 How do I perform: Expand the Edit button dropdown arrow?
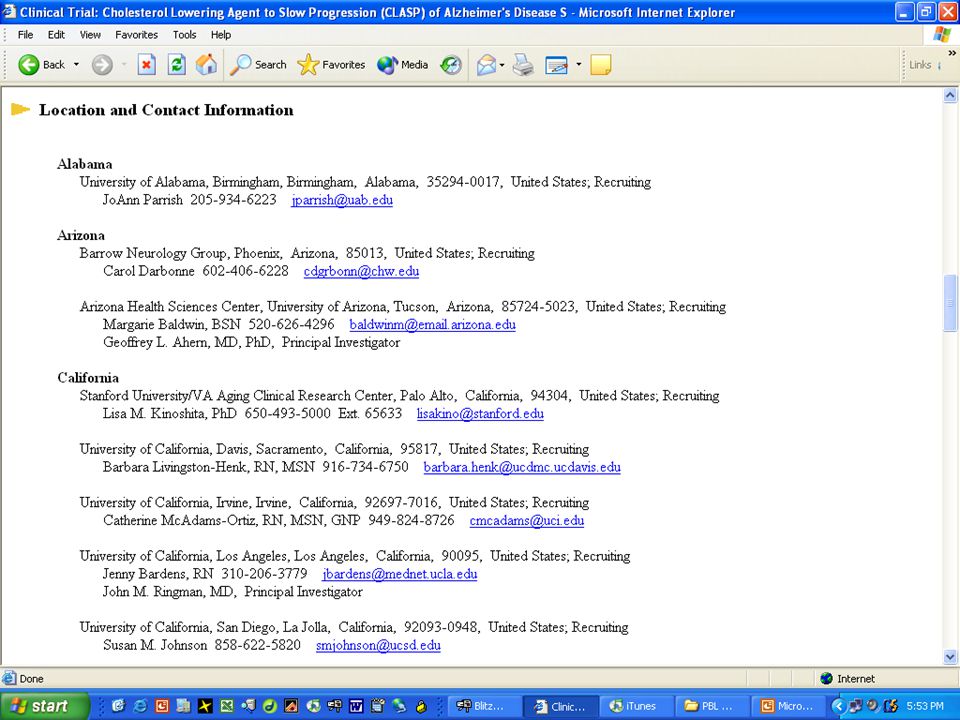click(579, 64)
